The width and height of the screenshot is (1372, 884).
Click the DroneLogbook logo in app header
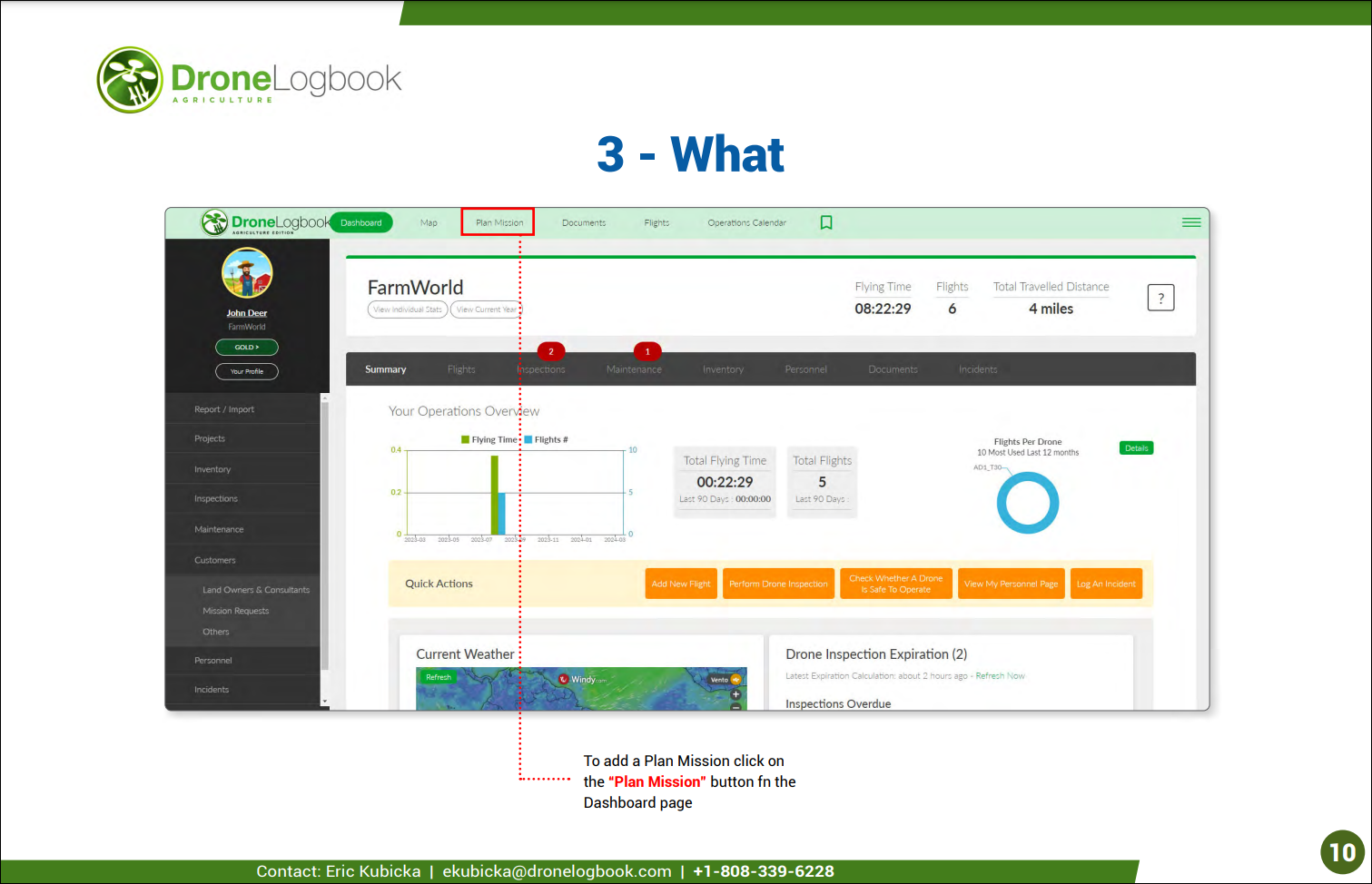(x=266, y=222)
